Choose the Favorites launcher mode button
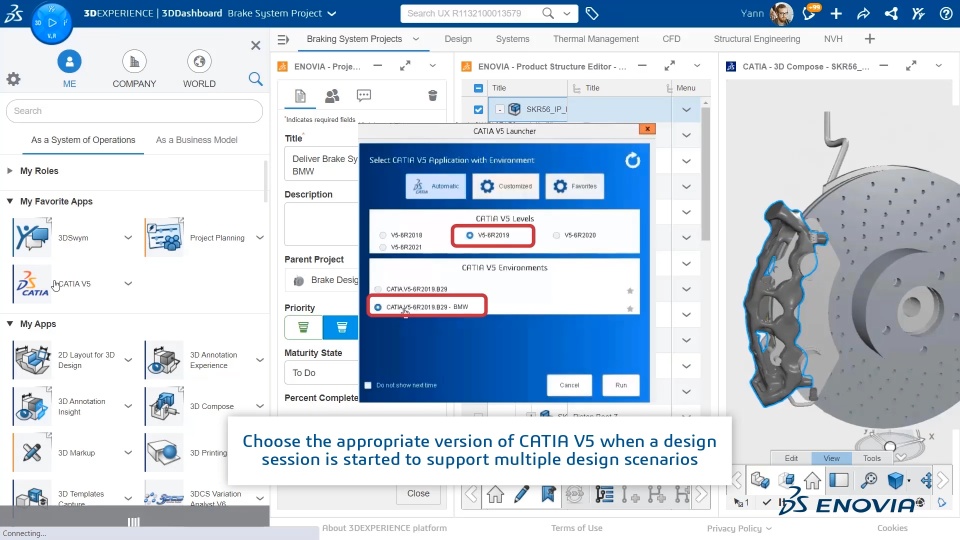Viewport: 960px width, 540px height. (574, 186)
